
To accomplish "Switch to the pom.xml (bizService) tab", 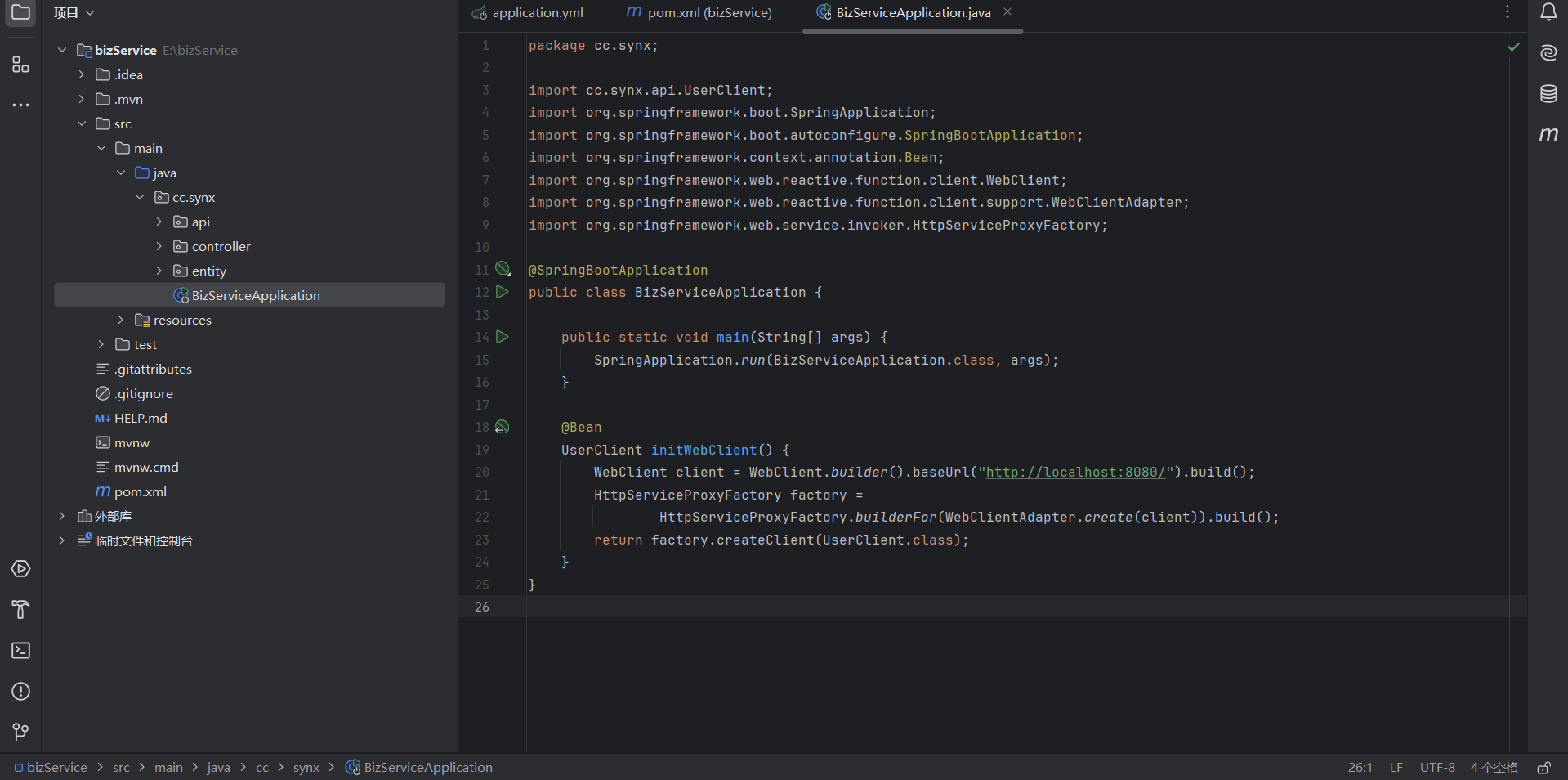I will pyautogui.click(x=699, y=12).
